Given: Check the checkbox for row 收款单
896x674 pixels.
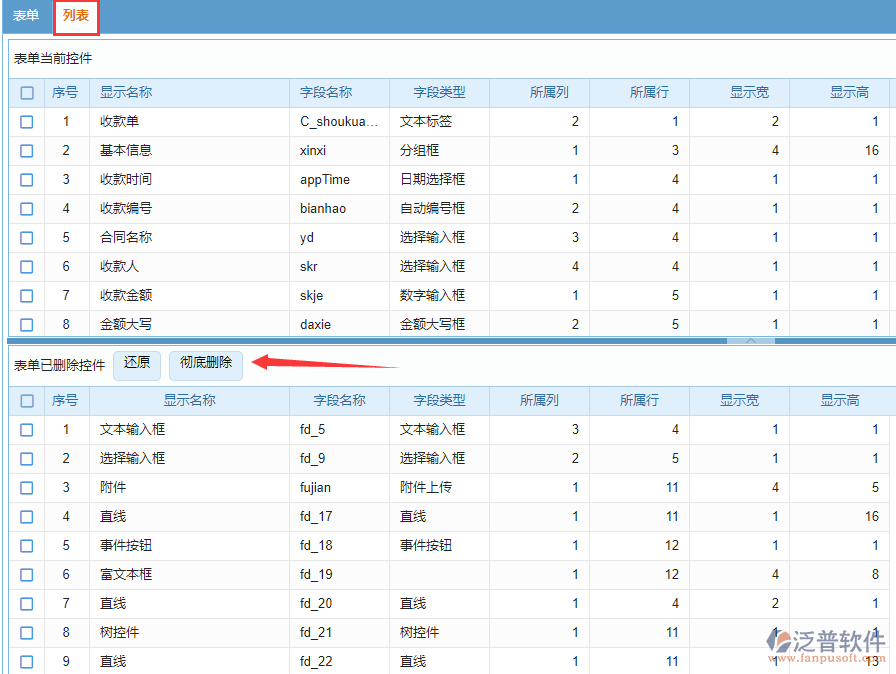Looking at the screenshot, I should [26, 121].
